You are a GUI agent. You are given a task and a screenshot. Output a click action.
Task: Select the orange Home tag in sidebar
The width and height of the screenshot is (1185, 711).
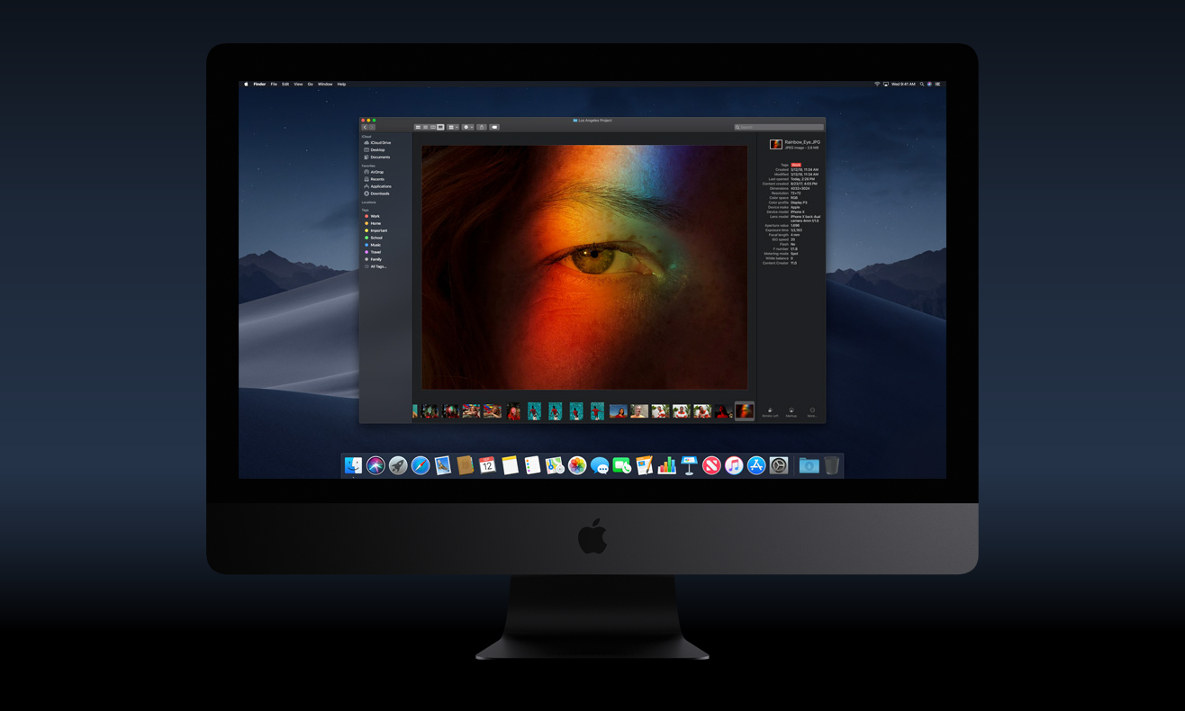(373, 223)
